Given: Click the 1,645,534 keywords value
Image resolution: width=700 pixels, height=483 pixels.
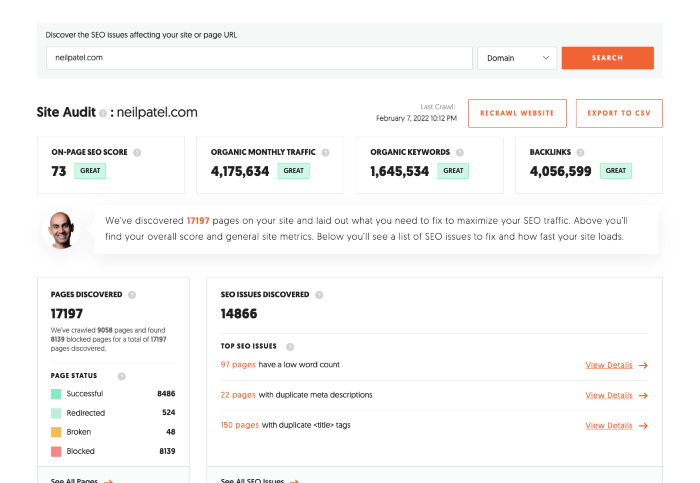Looking at the screenshot, I should click(x=400, y=171).
